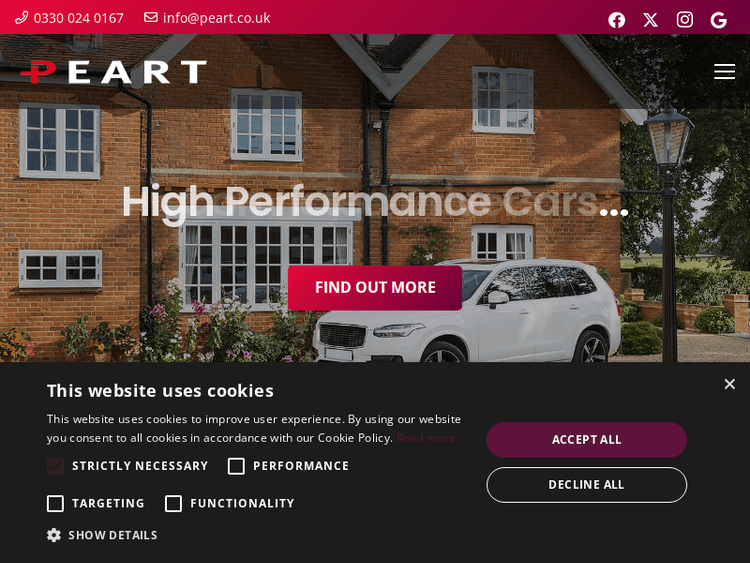Enable the Targeting cookies checkbox
750x563 pixels.
tap(55, 503)
